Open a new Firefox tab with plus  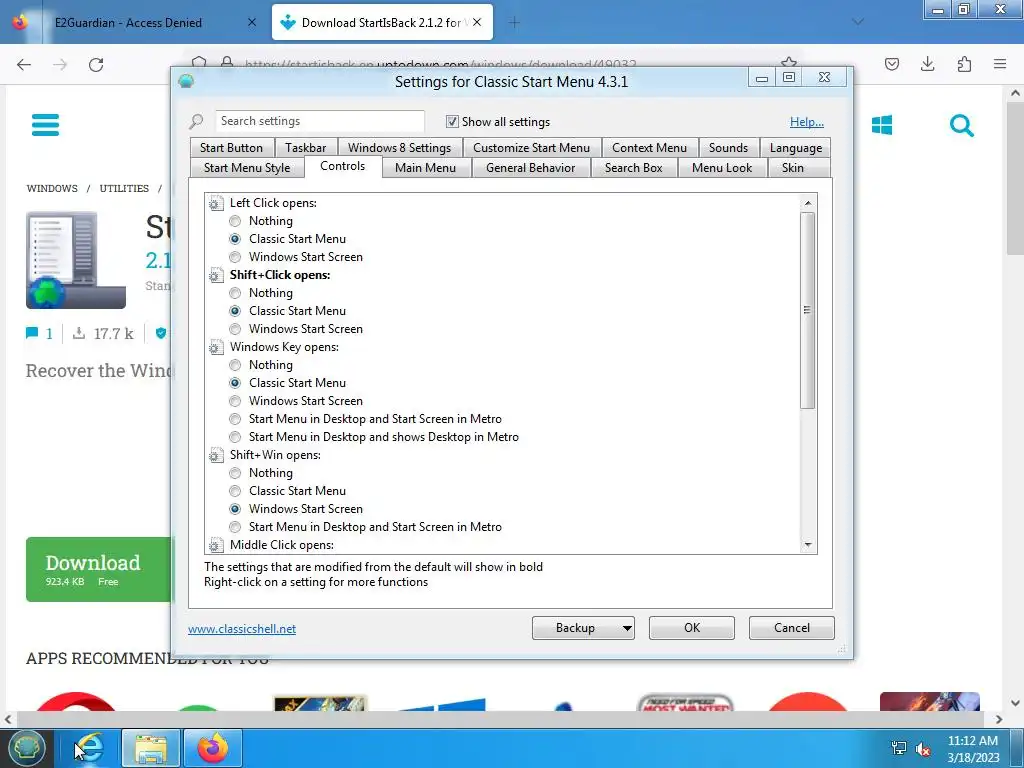pos(514,22)
